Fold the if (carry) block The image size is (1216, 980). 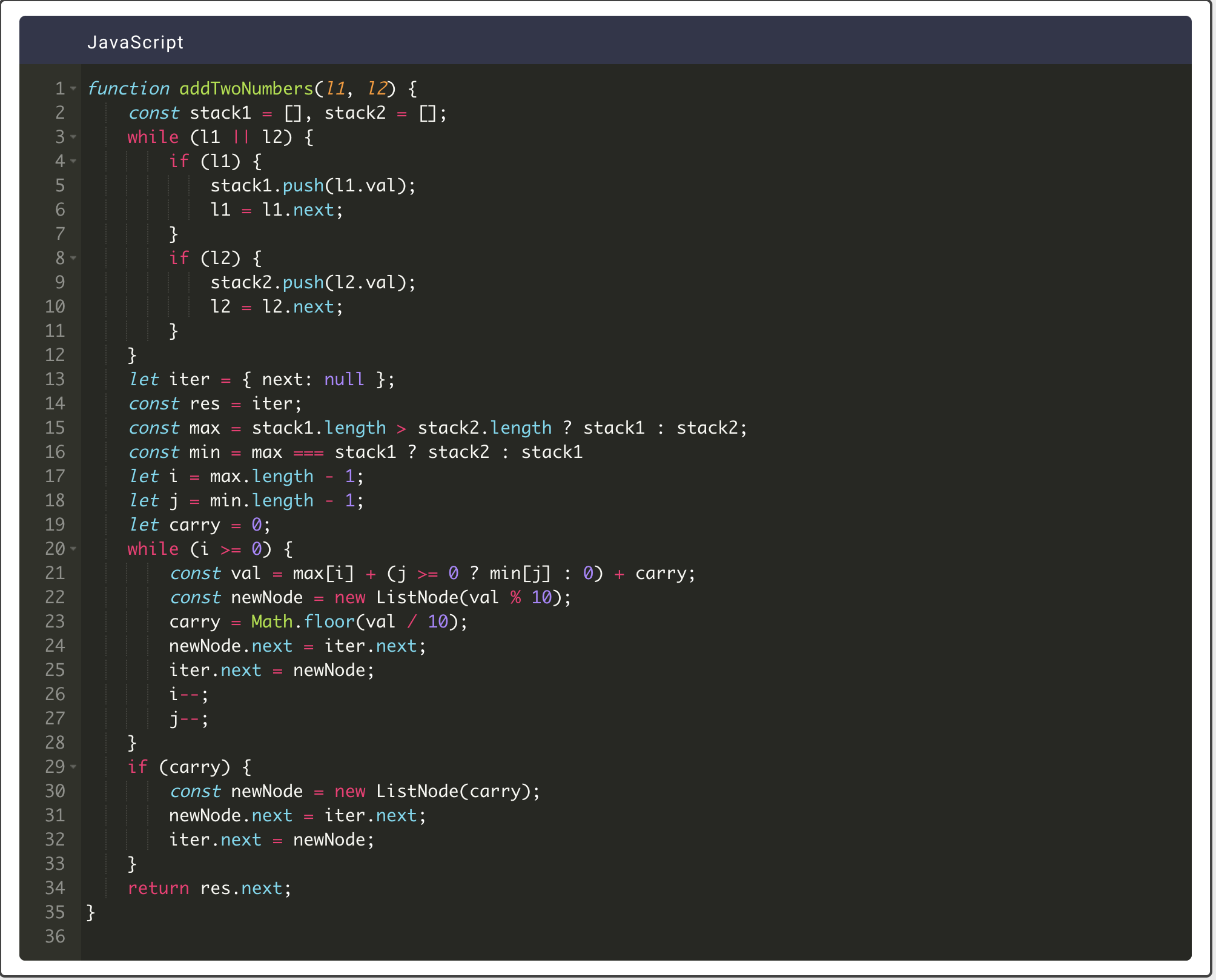(x=73, y=767)
